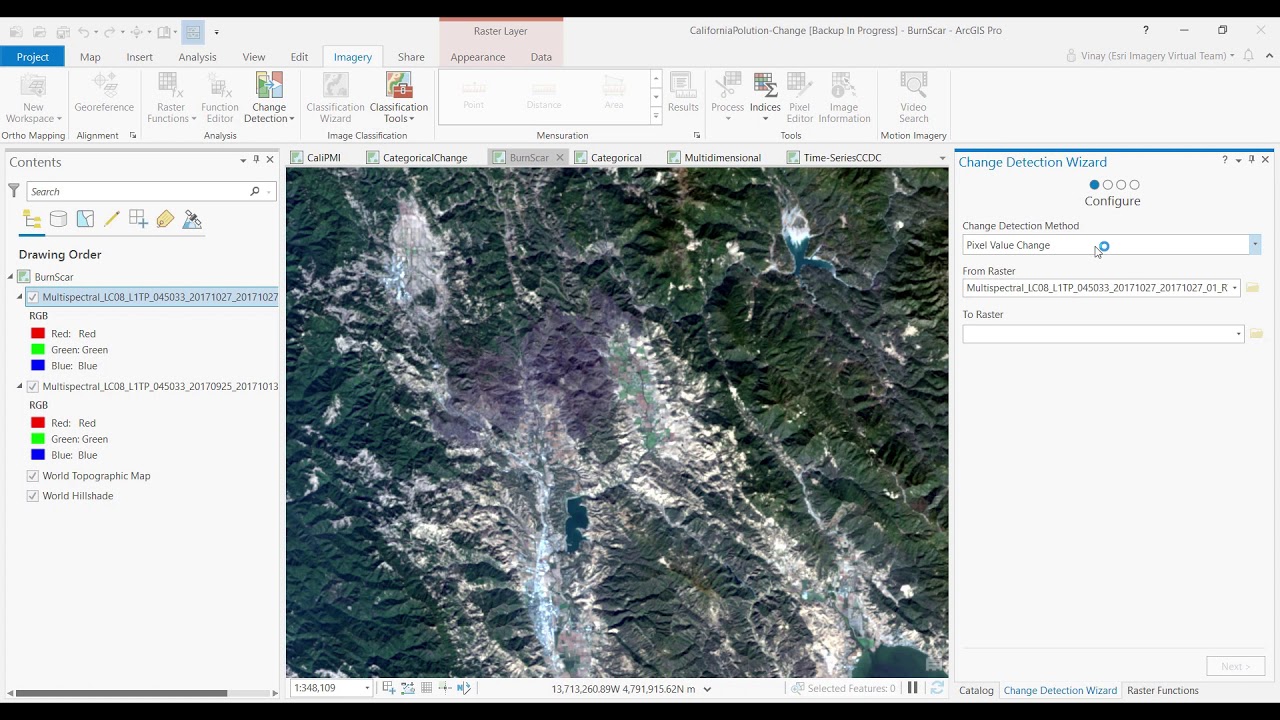Switch Contents to List By Data Source

coord(59,220)
